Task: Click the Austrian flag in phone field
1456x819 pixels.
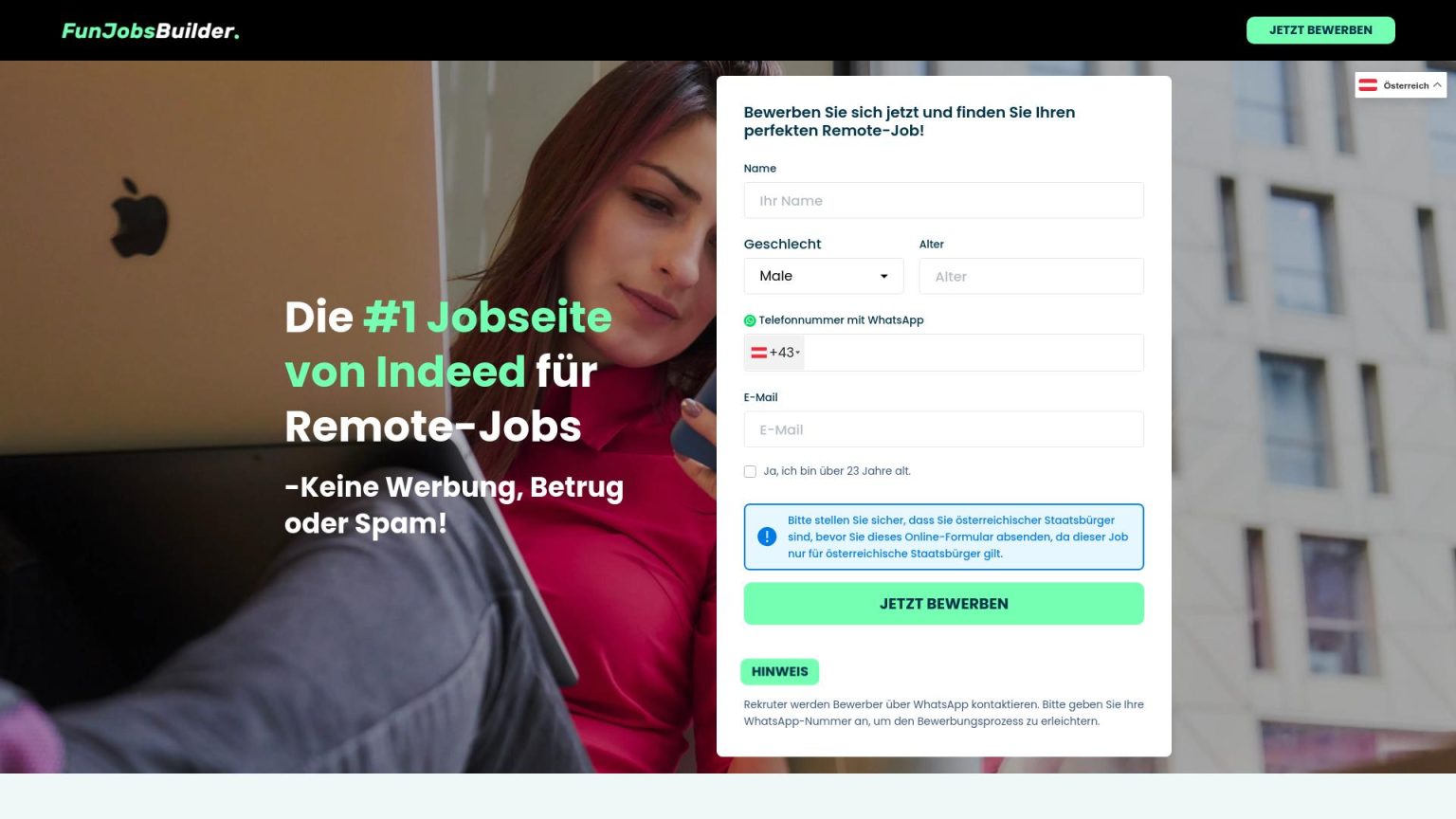Action: coord(759,353)
